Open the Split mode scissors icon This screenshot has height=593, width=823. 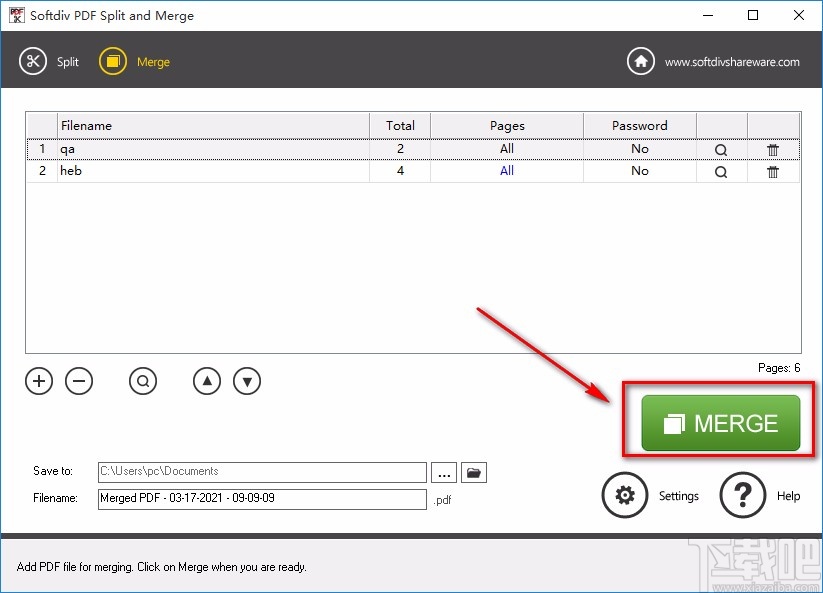tap(33, 61)
